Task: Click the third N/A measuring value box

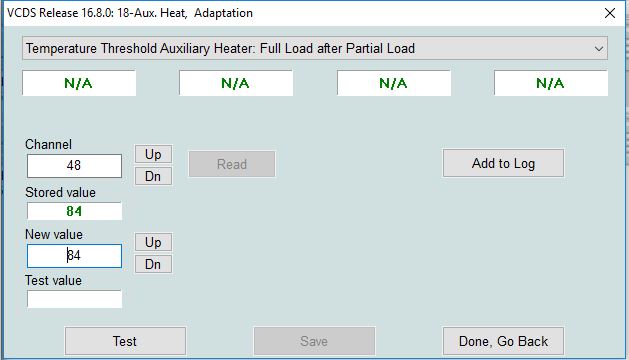Action: 394,83
